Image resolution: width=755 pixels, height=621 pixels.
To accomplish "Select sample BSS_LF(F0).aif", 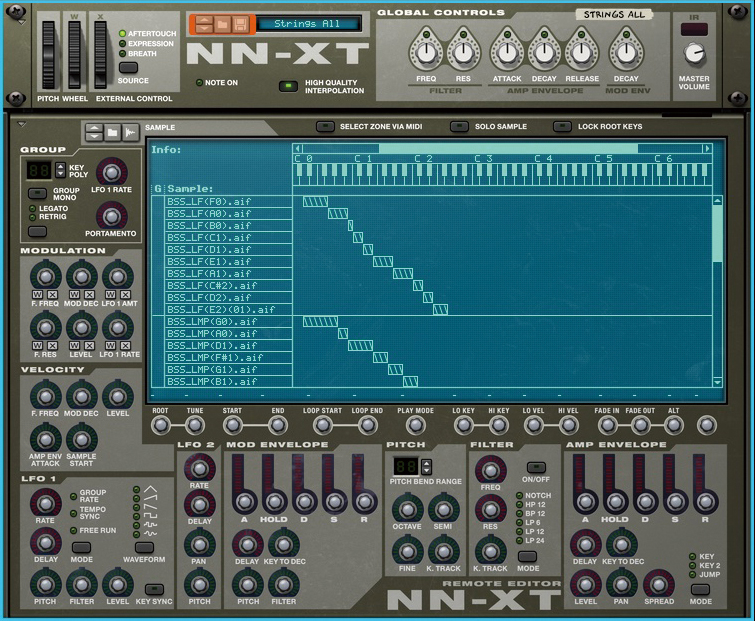I will pyautogui.click(x=229, y=201).
